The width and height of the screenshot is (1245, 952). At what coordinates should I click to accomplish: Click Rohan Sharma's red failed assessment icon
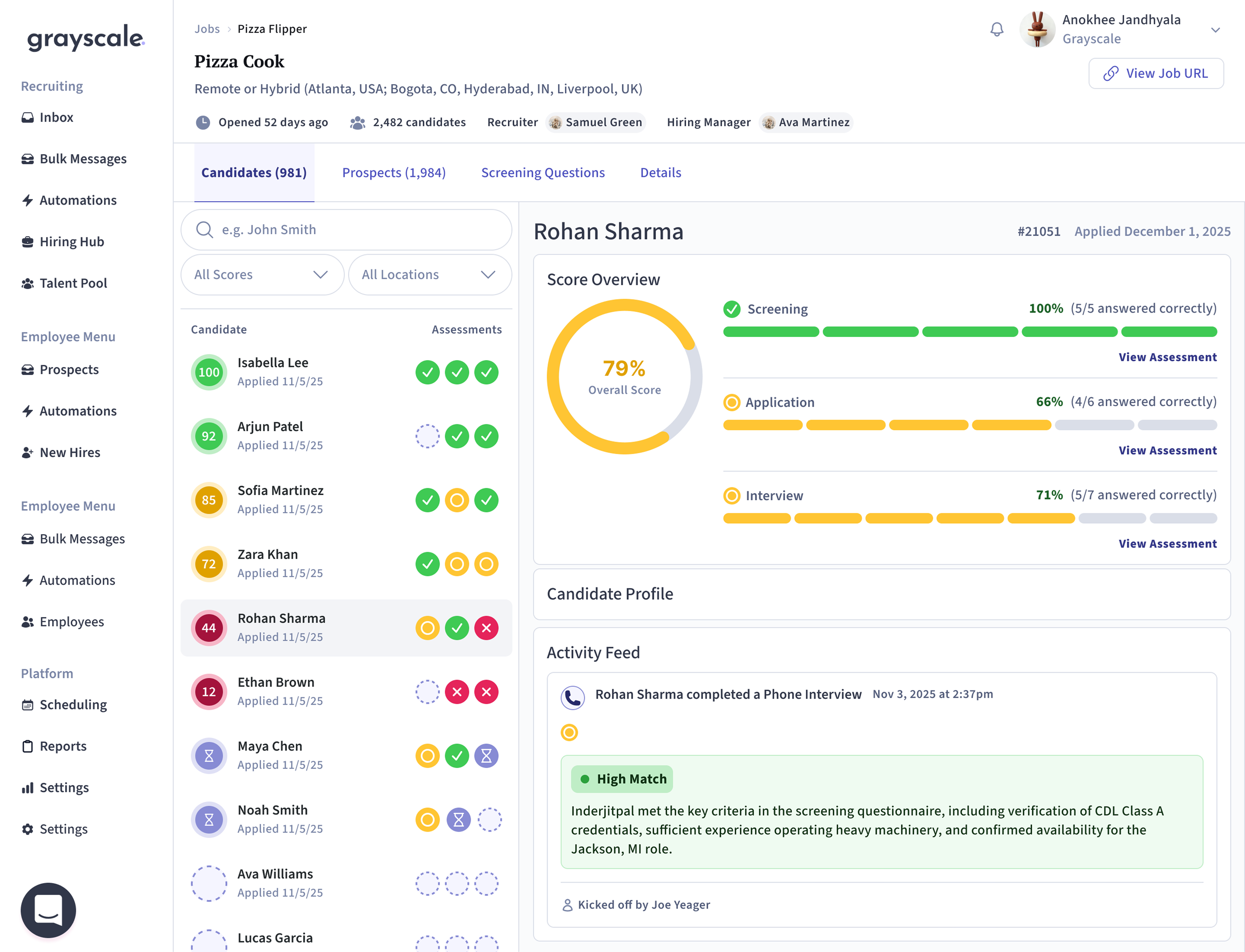tap(486, 628)
